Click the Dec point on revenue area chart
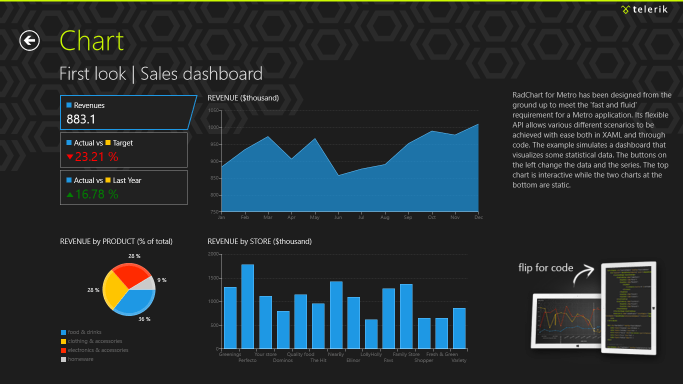This screenshot has height=384, width=683. (478, 125)
